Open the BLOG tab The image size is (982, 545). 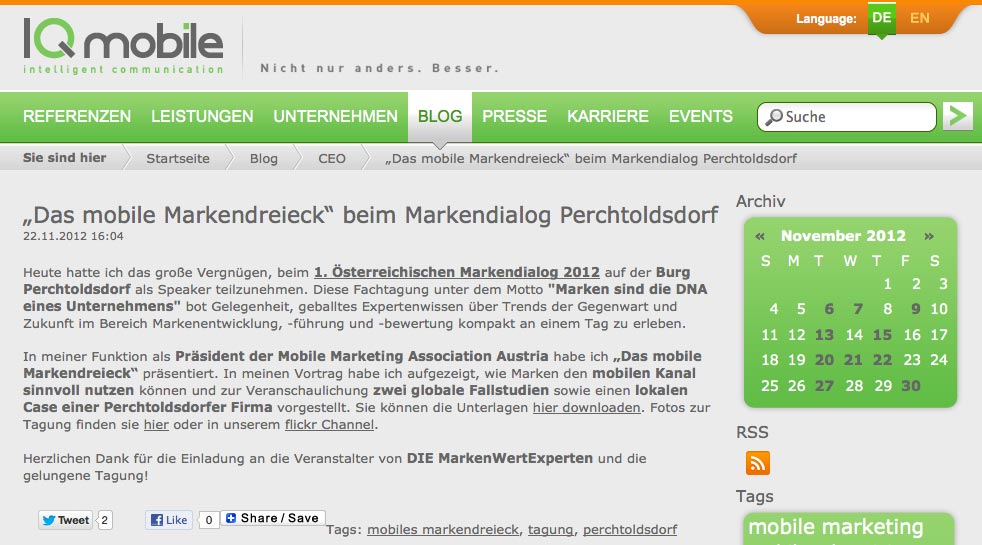(x=440, y=117)
